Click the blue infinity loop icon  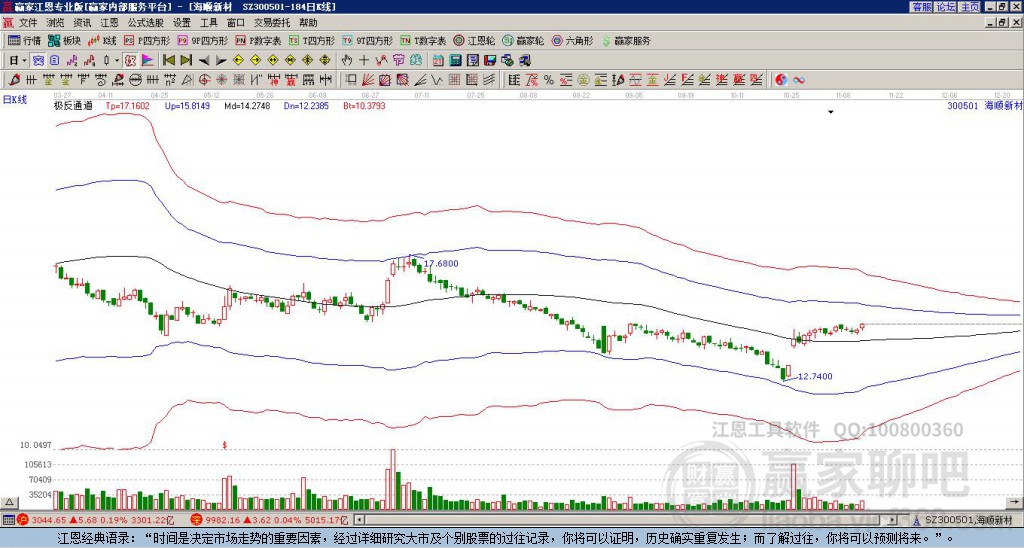click(x=798, y=80)
